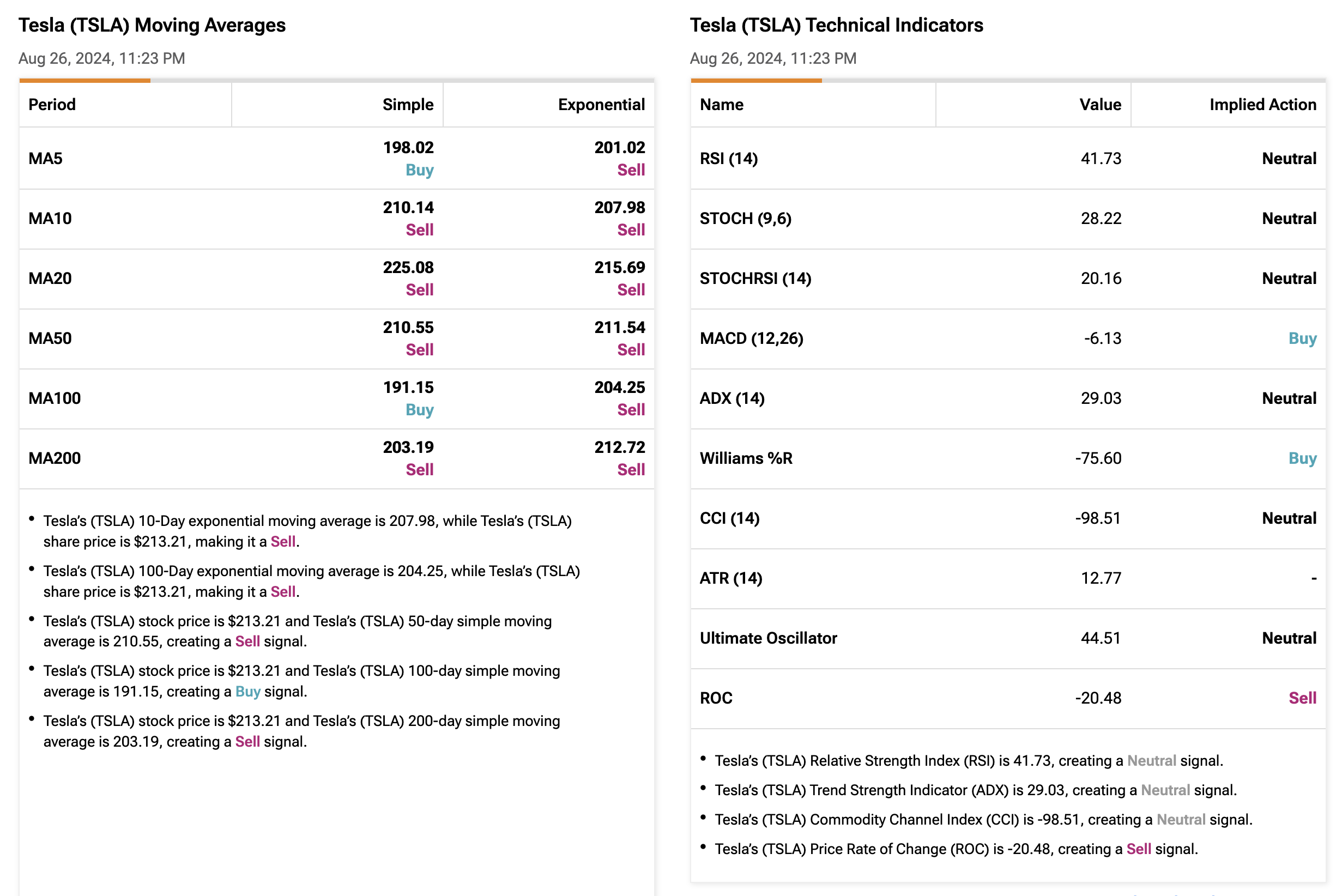Click orange tab bar above Name column
The height and width of the screenshot is (896, 1342).
click(x=755, y=81)
